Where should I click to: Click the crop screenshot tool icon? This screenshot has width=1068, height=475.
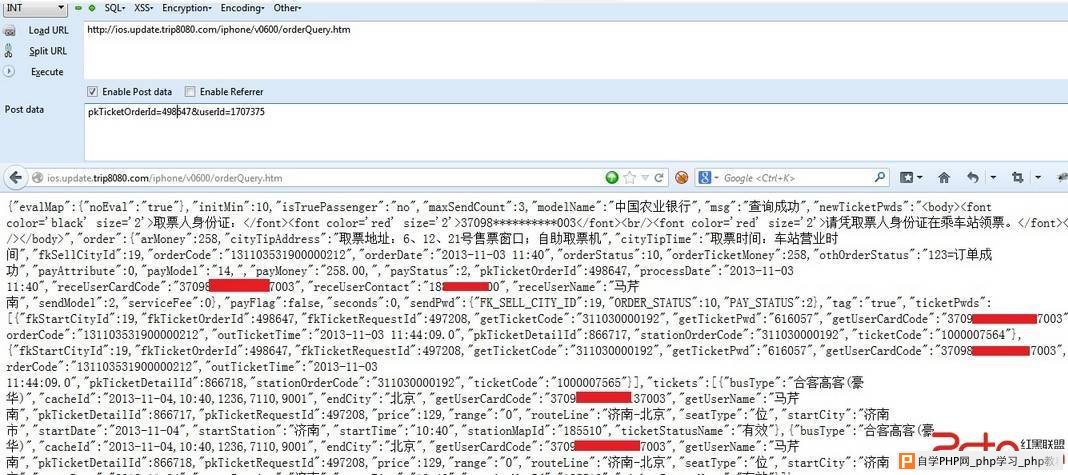1018,177
